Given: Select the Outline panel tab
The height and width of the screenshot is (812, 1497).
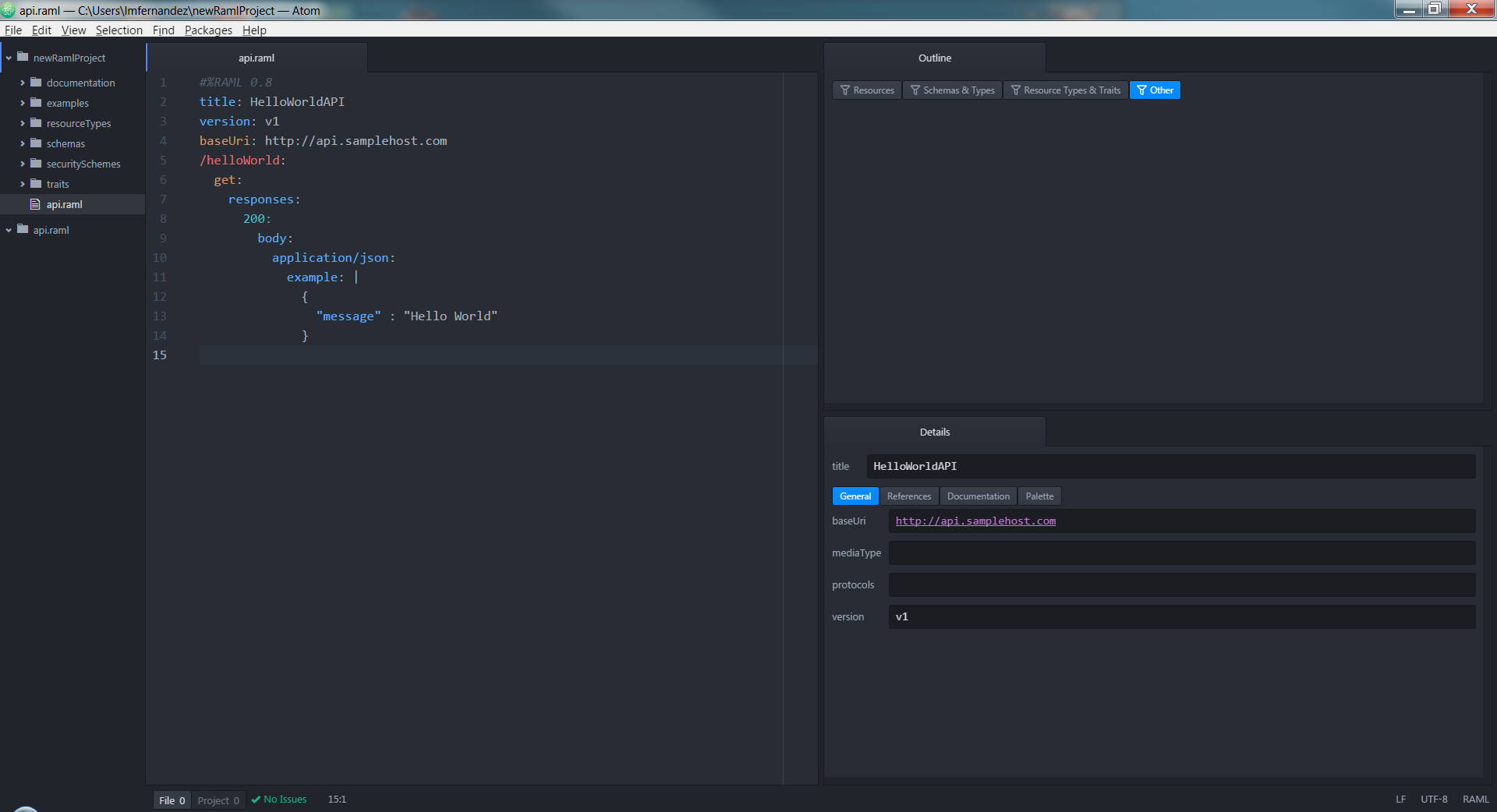Looking at the screenshot, I should (x=934, y=58).
